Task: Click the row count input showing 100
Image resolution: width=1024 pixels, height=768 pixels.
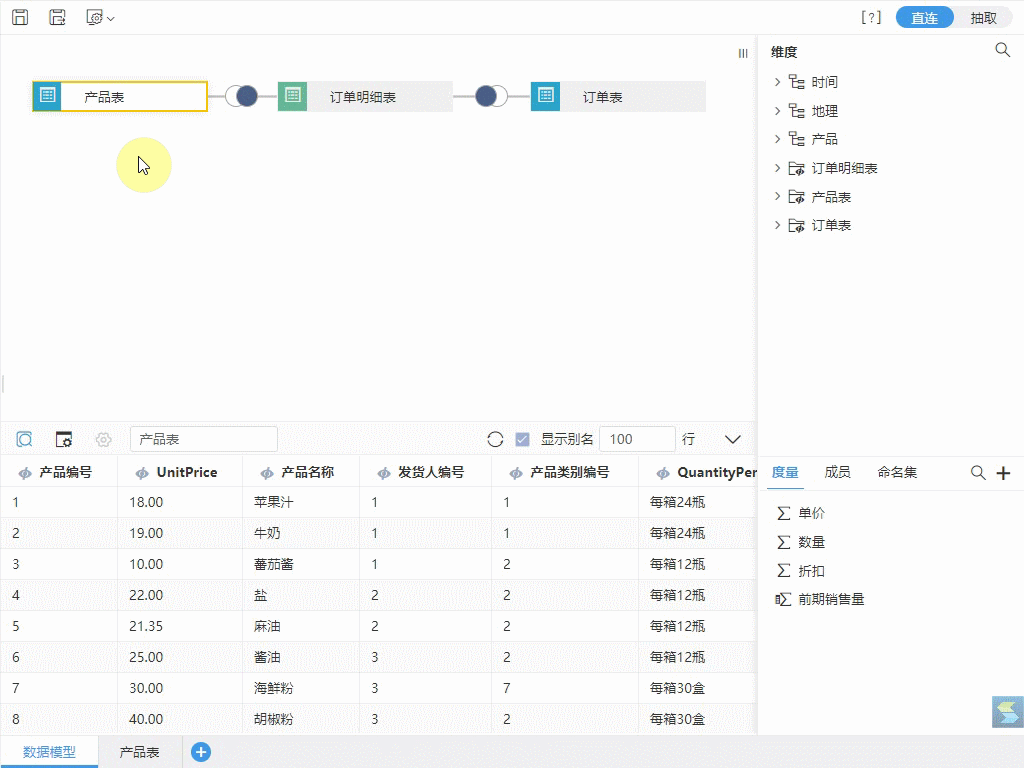Action: click(x=637, y=439)
